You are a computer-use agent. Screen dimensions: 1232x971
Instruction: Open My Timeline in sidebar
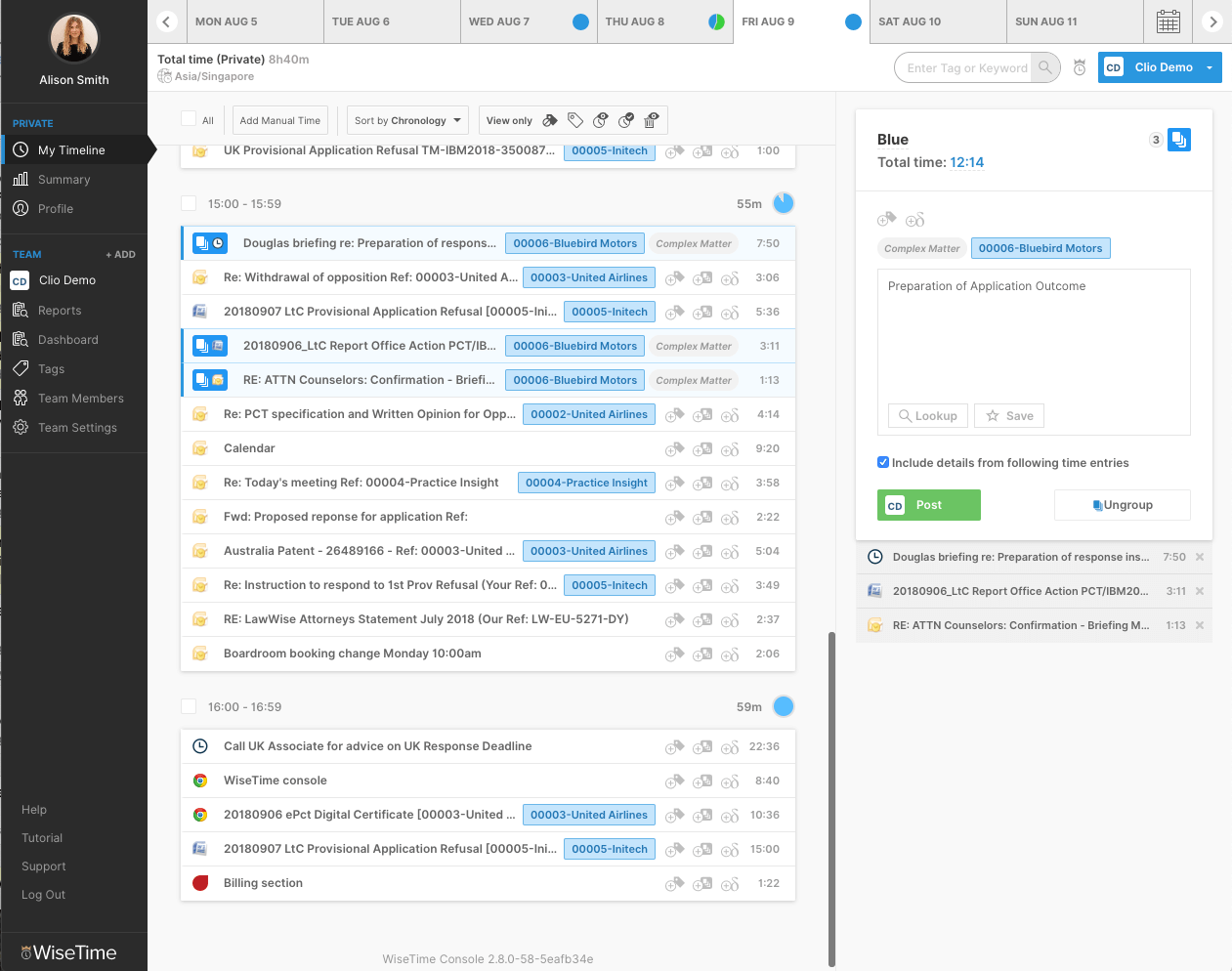(74, 150)
